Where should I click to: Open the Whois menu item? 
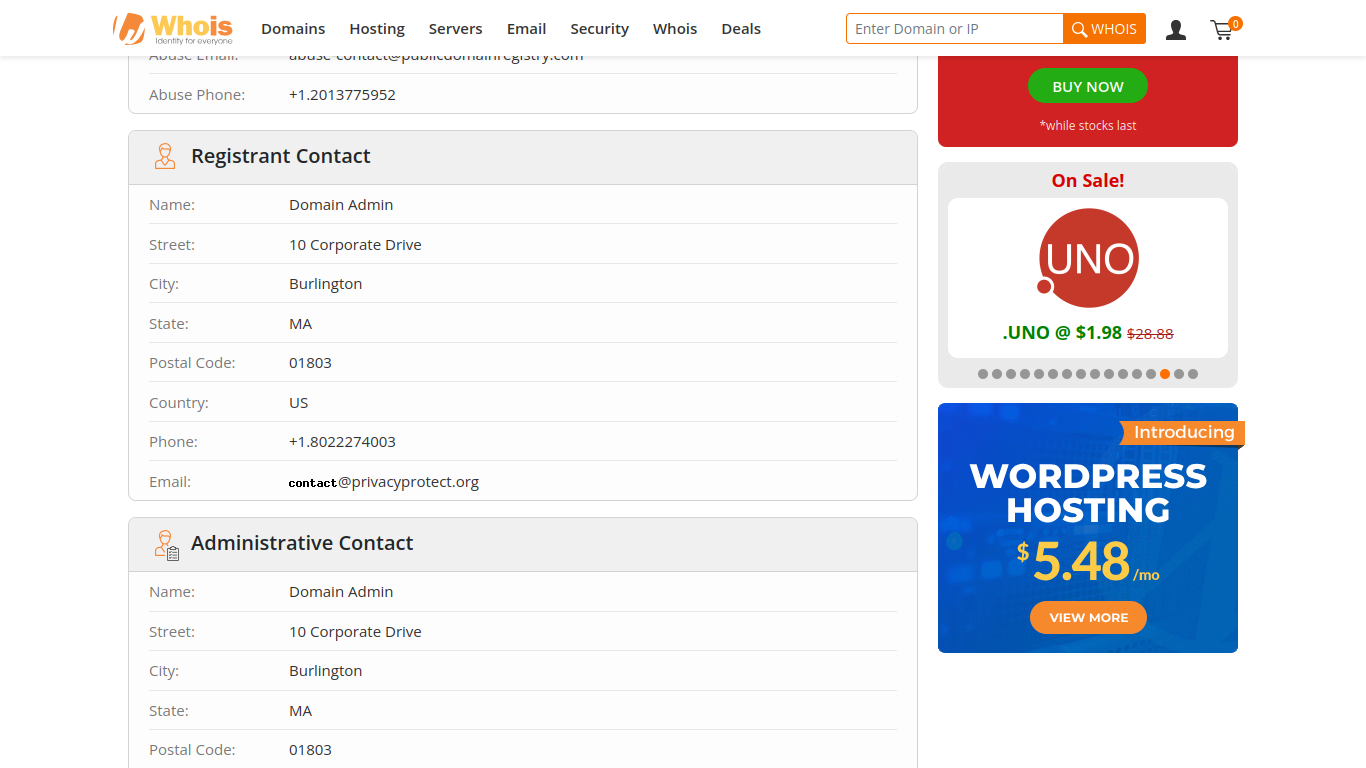[x=675, y=29]
